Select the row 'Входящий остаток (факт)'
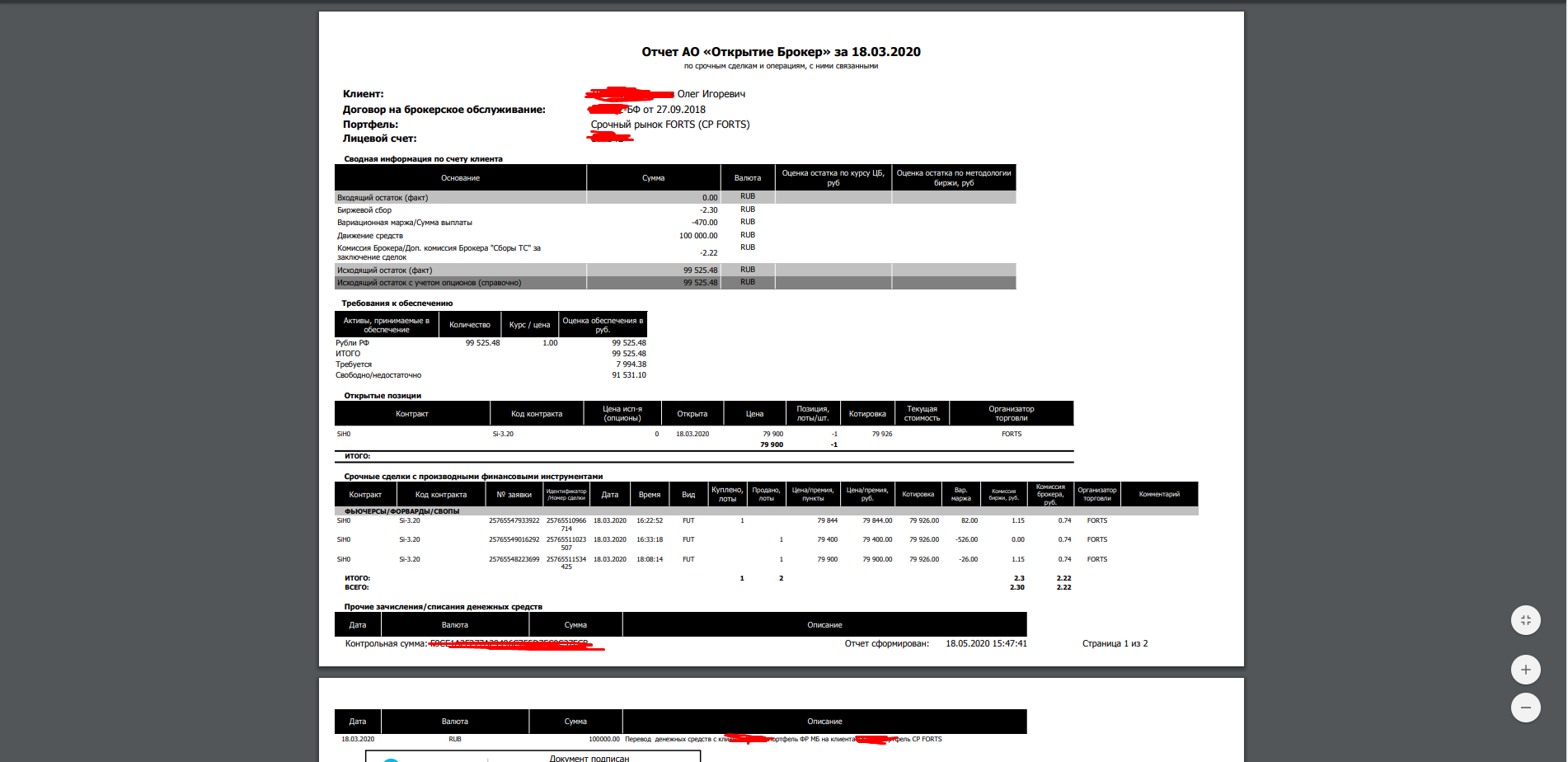Image resolution: width=1568 pixels, height=762 pixels. [x=675, y=198]
